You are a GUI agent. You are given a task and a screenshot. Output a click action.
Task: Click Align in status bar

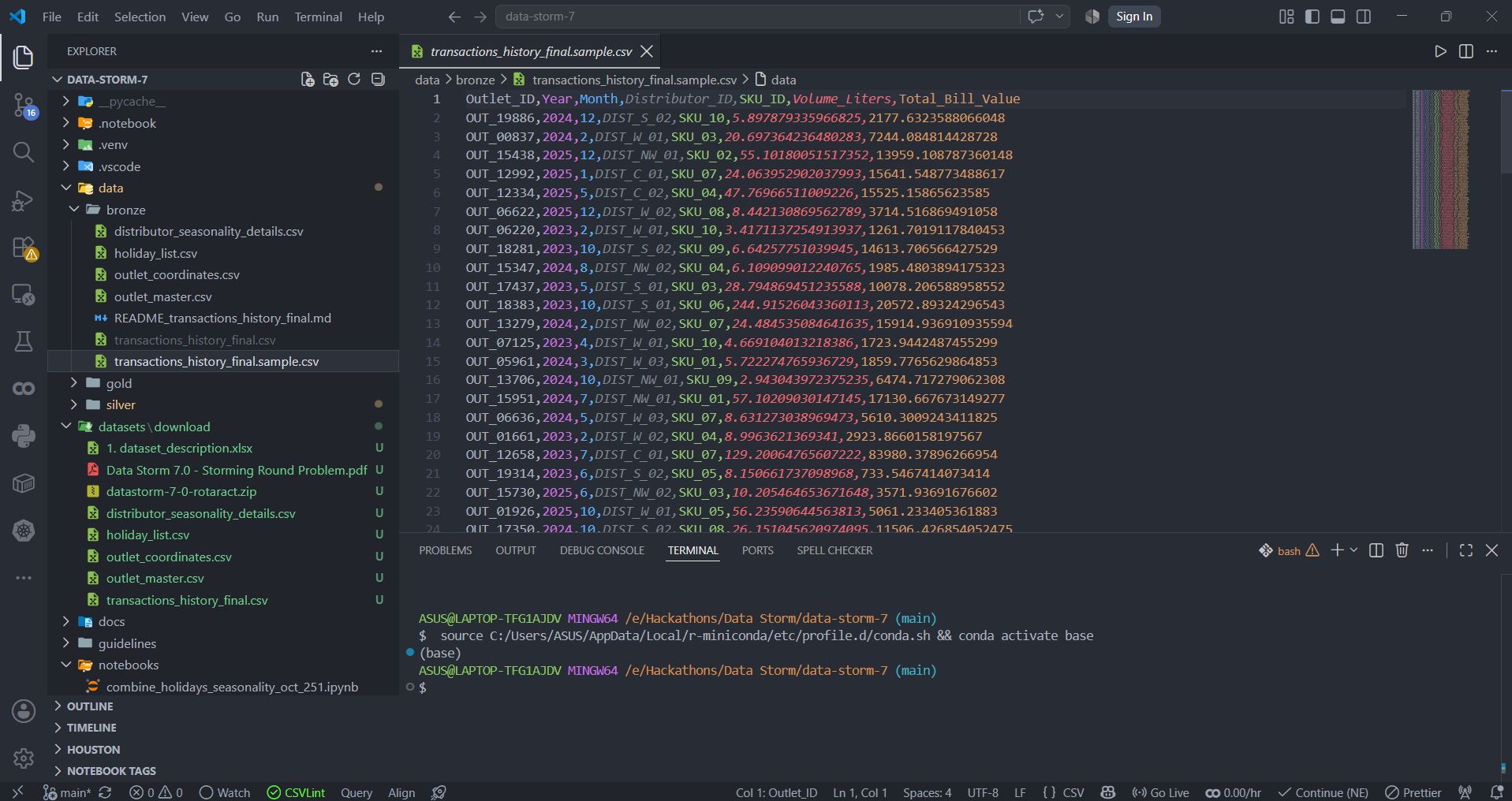(x=401, y=792)
